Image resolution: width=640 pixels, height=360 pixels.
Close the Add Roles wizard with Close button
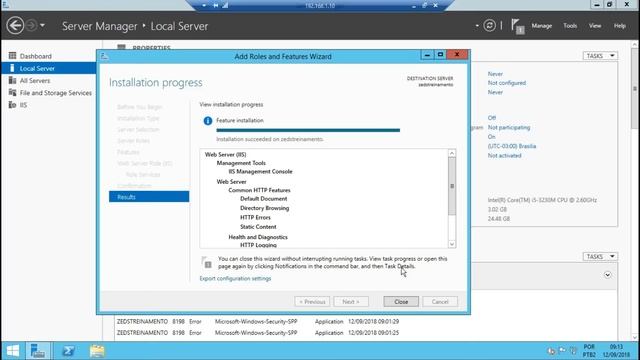401,302
